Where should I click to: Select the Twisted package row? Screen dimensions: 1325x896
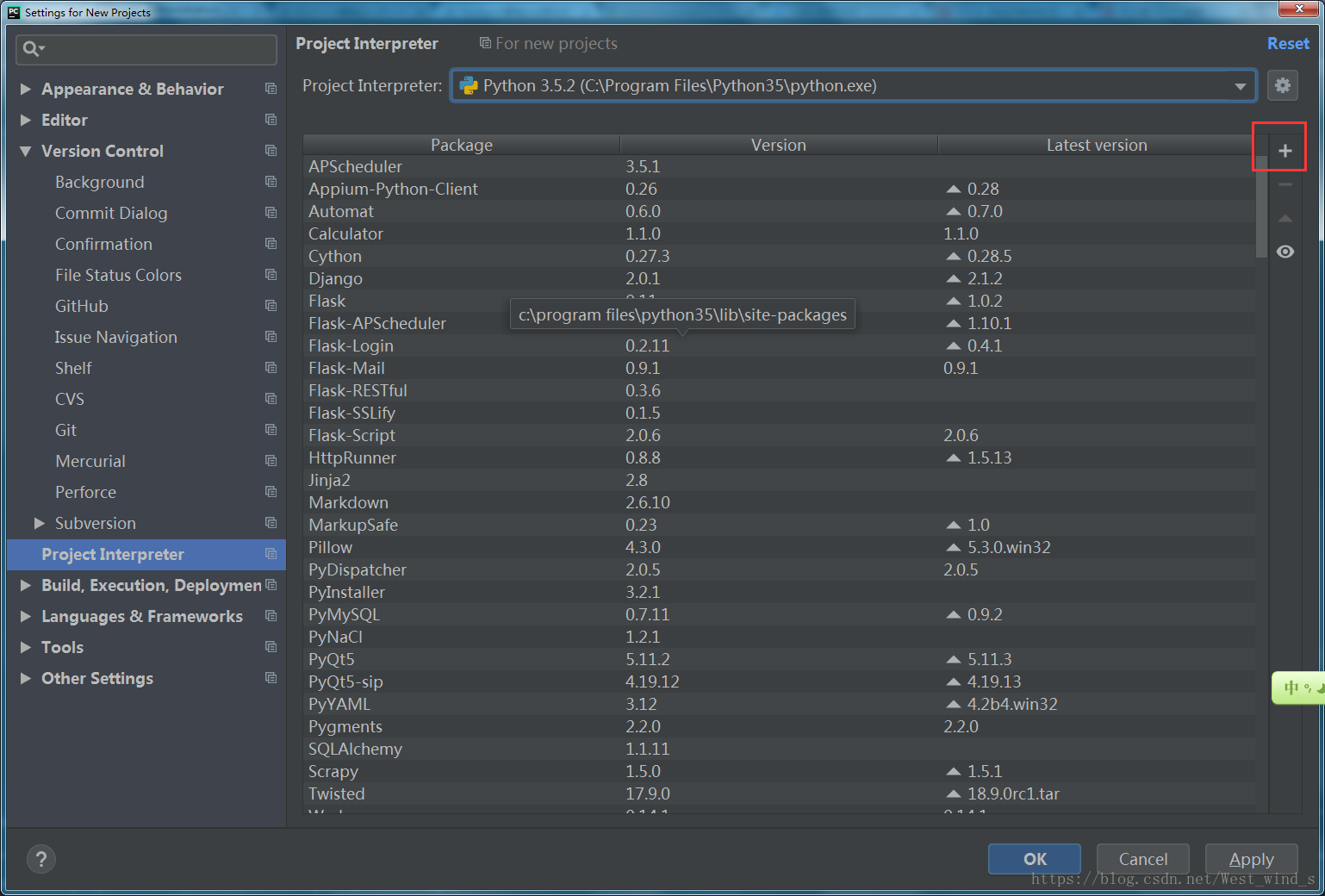click(779, 793)
